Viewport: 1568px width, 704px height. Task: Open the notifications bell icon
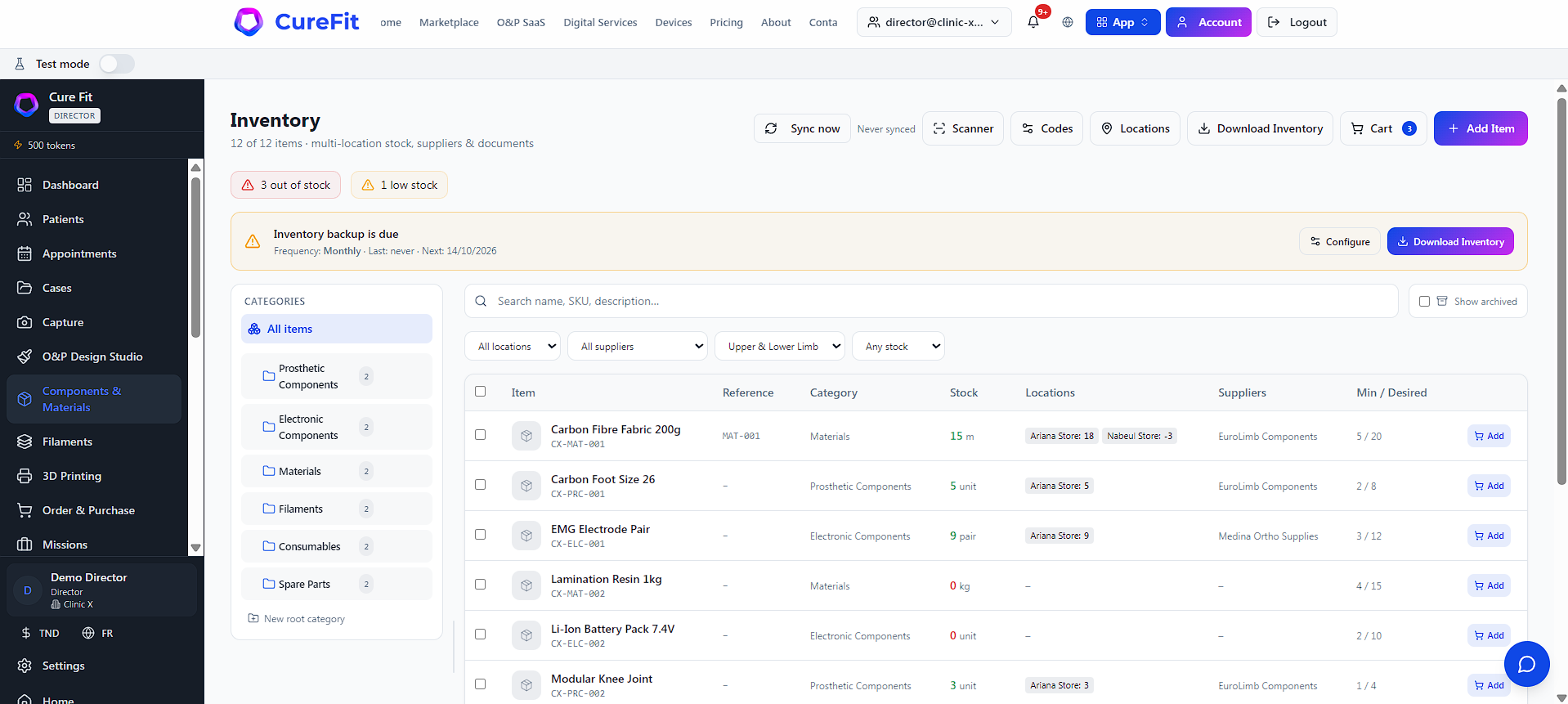1033,22
